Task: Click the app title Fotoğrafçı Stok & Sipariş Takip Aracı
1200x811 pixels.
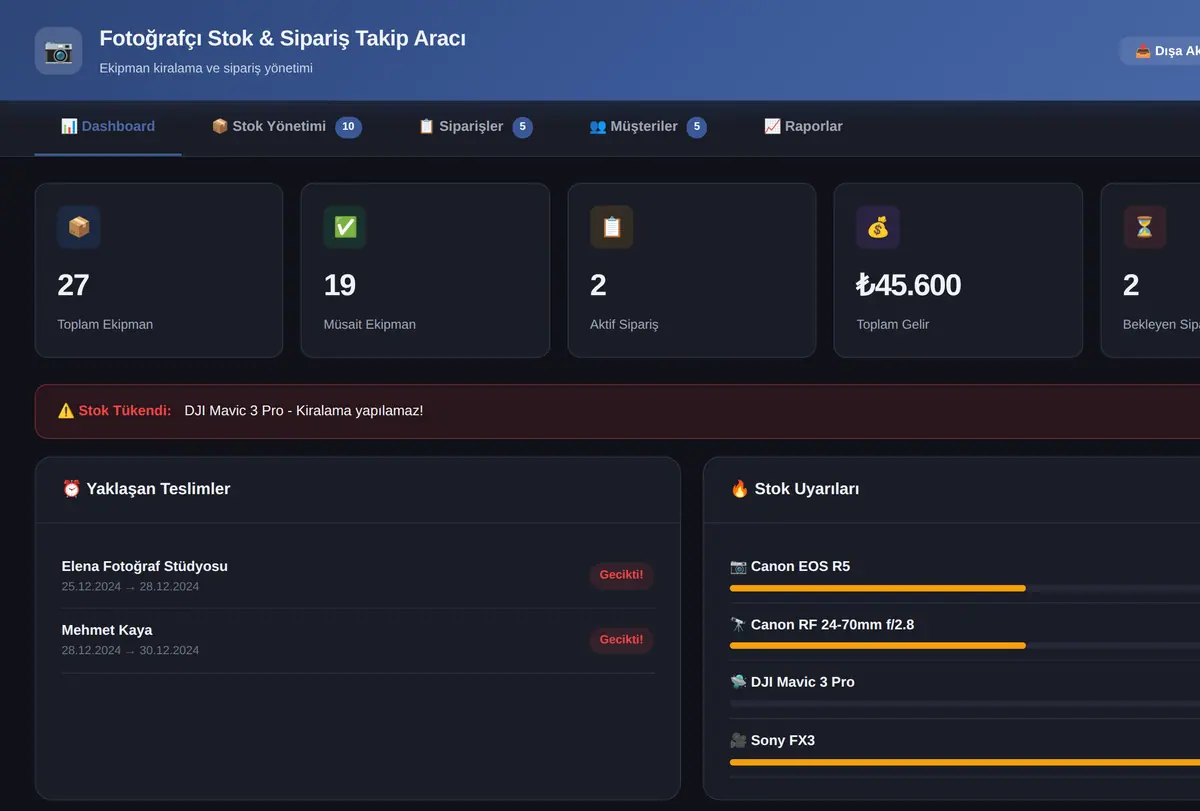Action: click(x=283, y=38)
